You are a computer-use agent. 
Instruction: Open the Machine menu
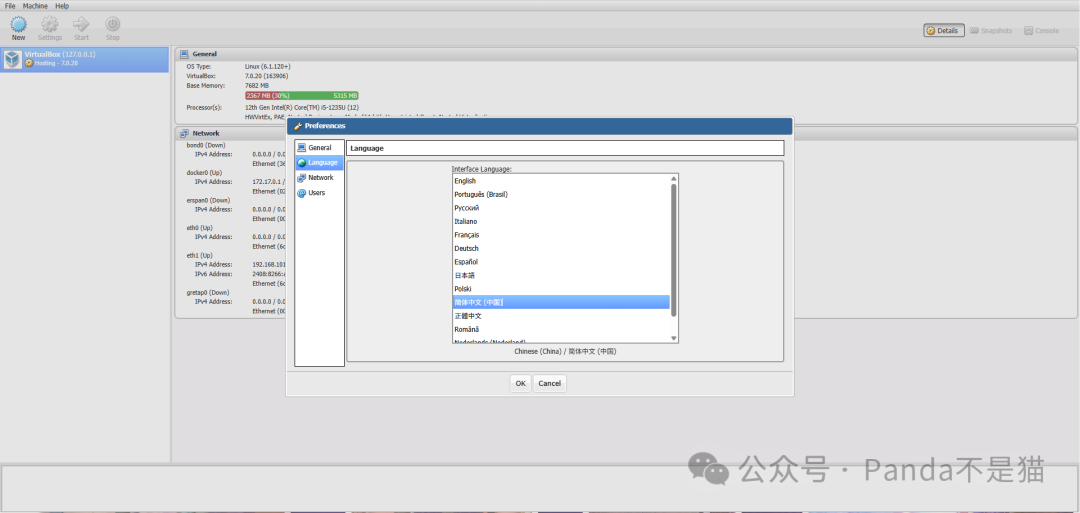click(x=35, y=6)
